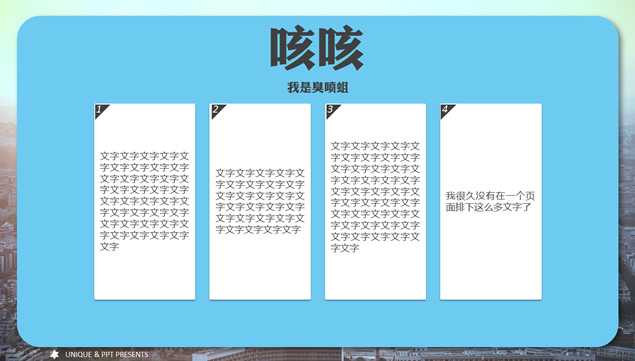Click the 文字 text block in card 2
The height and width of the screenshot is (361, 635).
click(x=260, y=201)
